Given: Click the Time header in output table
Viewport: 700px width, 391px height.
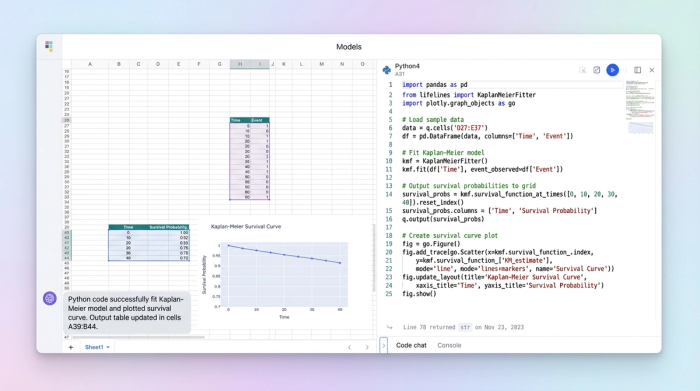Looking at the screenshot, I should (x=128, y=227).
